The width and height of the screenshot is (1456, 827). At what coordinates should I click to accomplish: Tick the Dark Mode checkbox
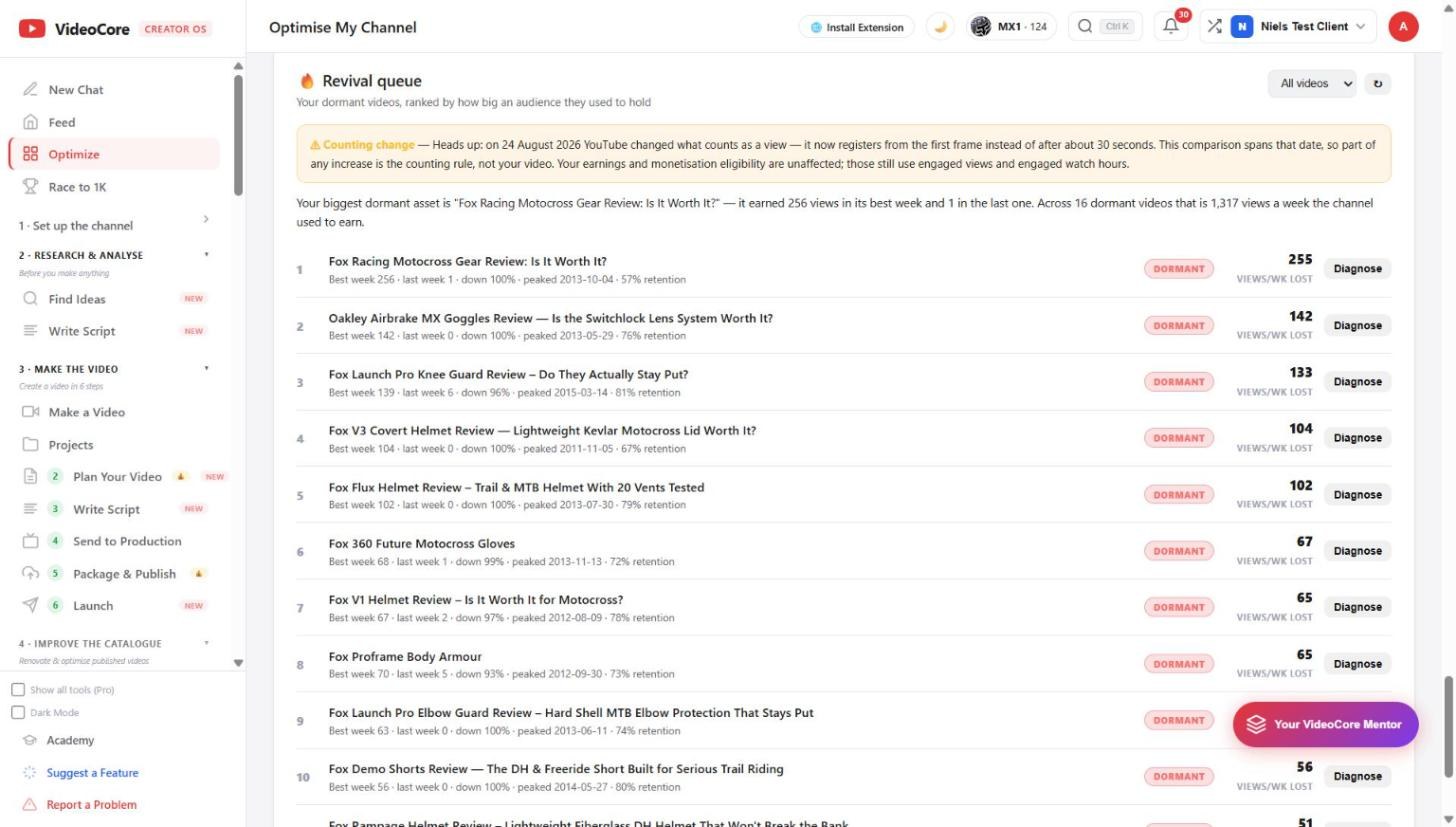pos(18,713)
